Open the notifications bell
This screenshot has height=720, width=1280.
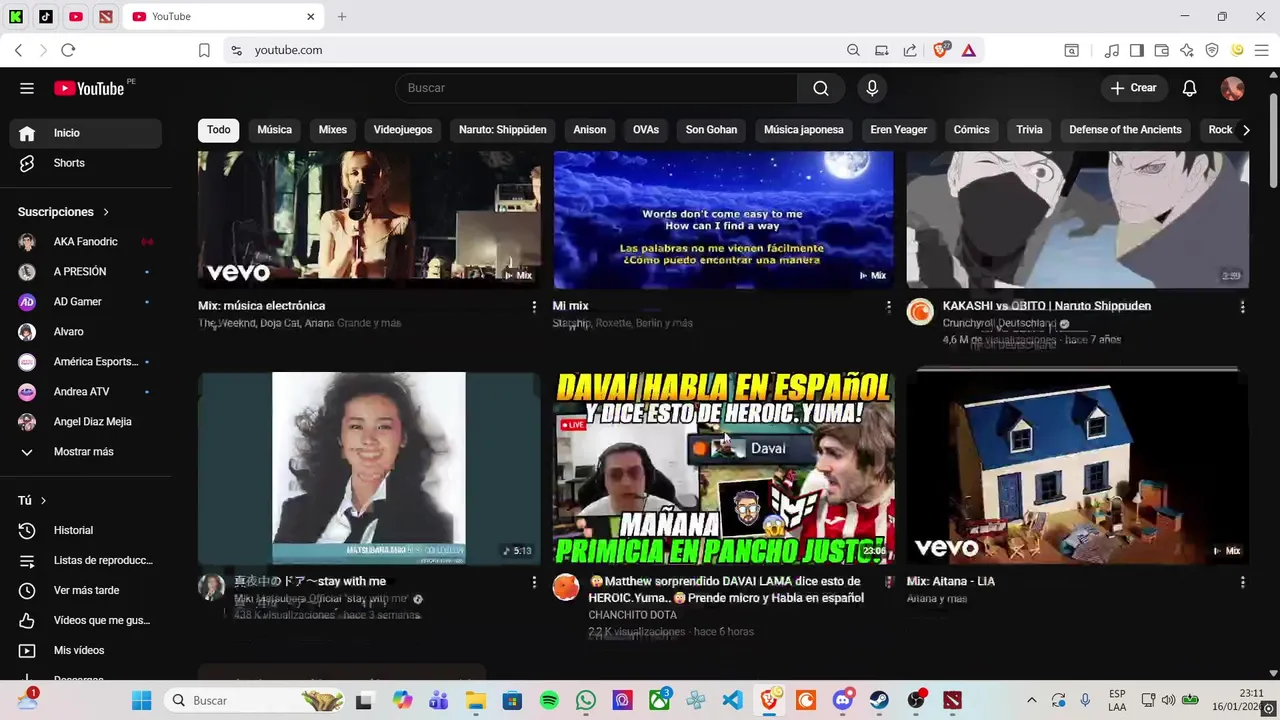pos(1189,88)
